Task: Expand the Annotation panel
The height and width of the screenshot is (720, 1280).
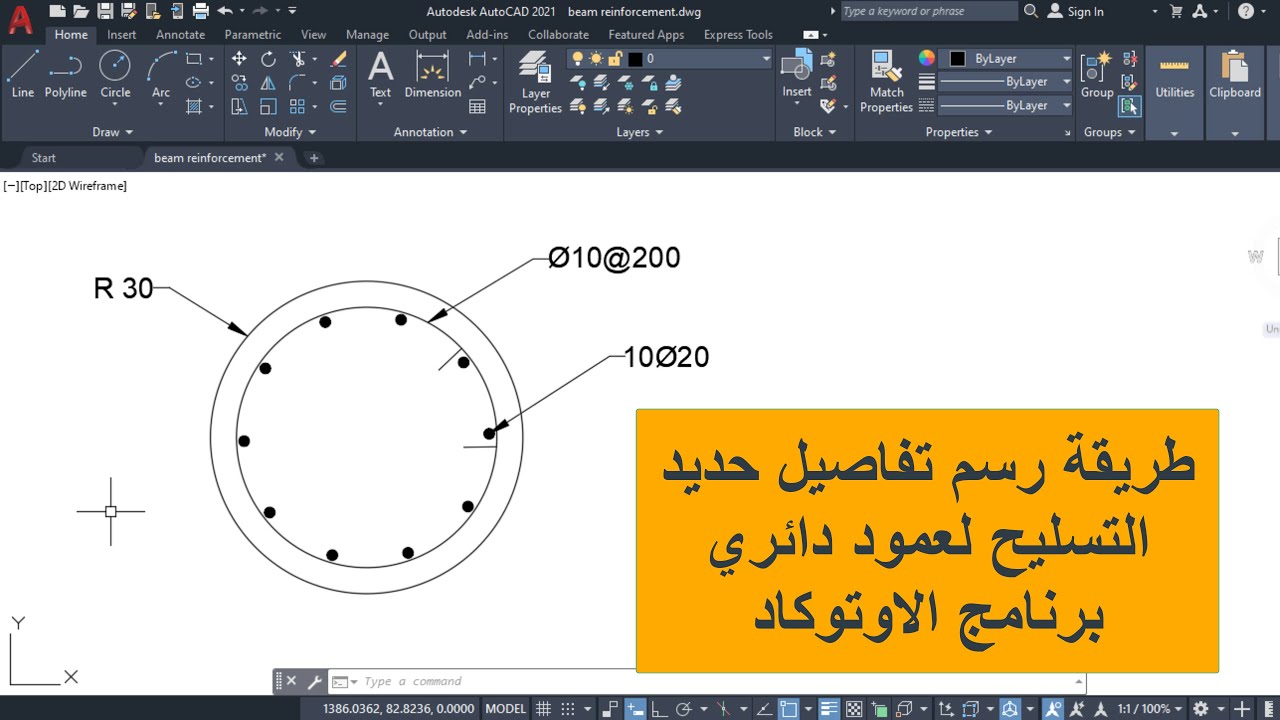Action: 430,132
